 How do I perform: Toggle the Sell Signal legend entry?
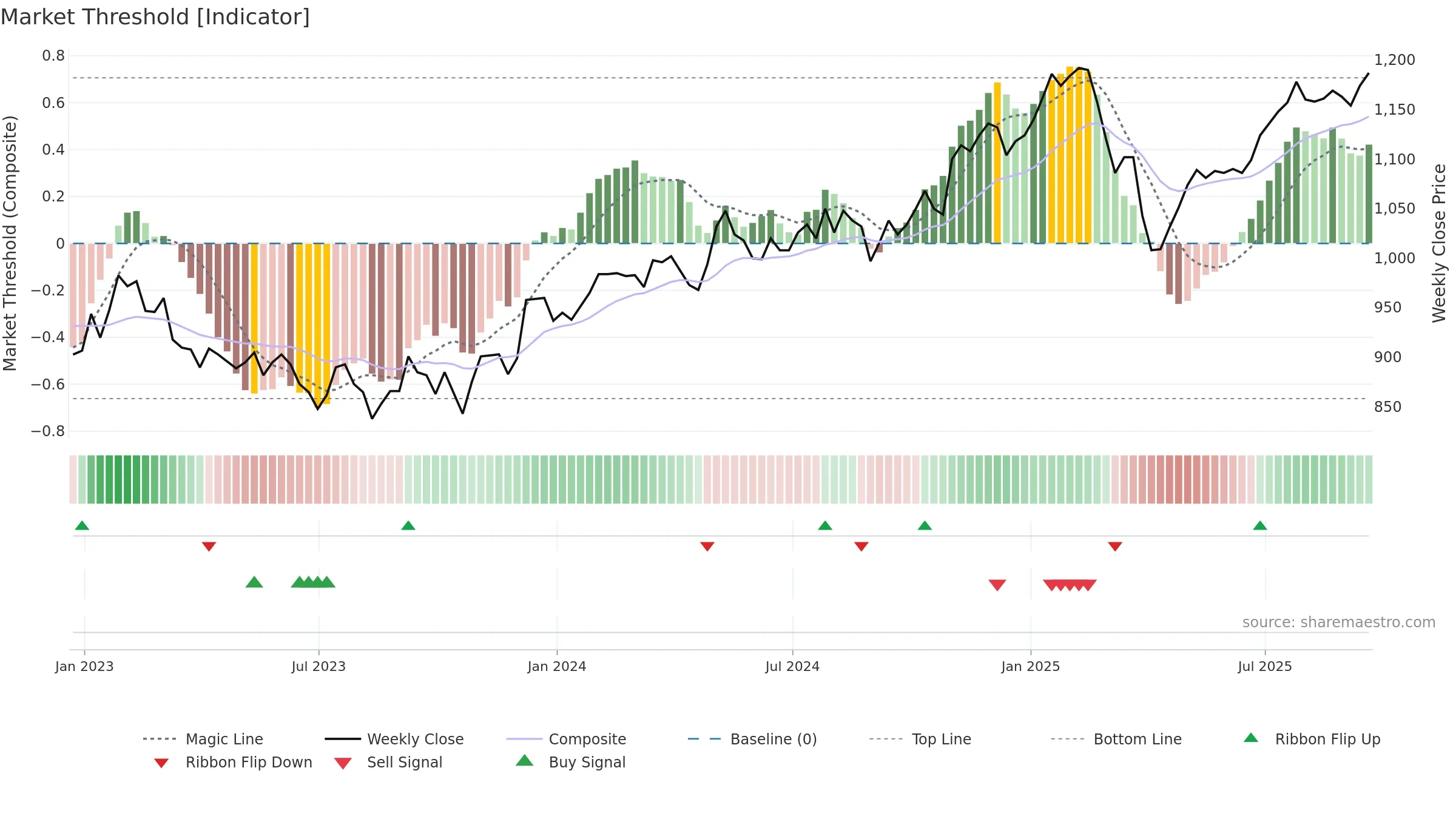point(388,762)
